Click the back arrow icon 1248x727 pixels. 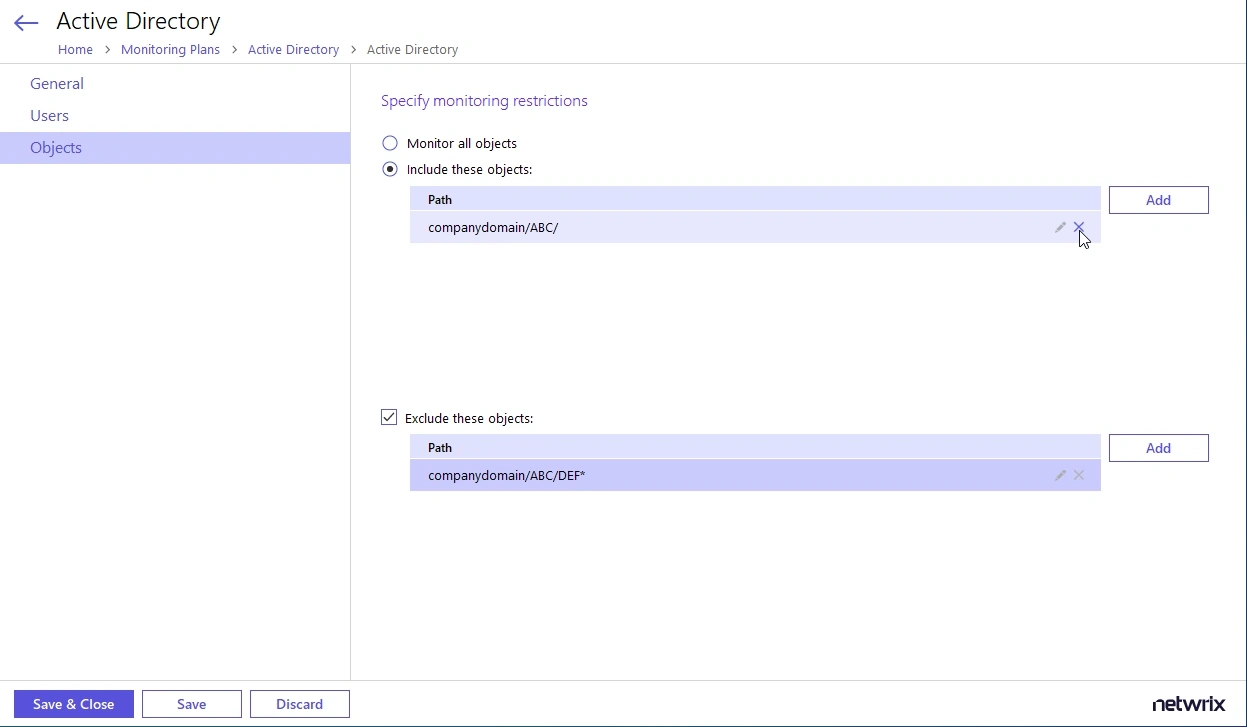coord(25,22)
